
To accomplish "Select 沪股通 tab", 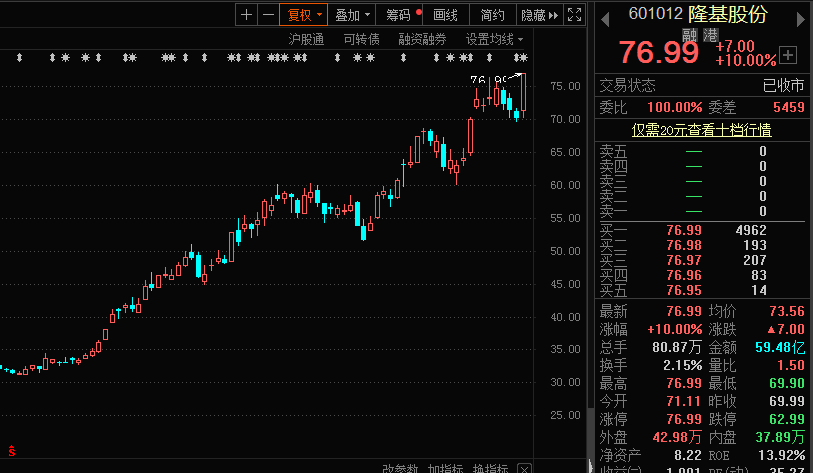I will pos(306,39).
